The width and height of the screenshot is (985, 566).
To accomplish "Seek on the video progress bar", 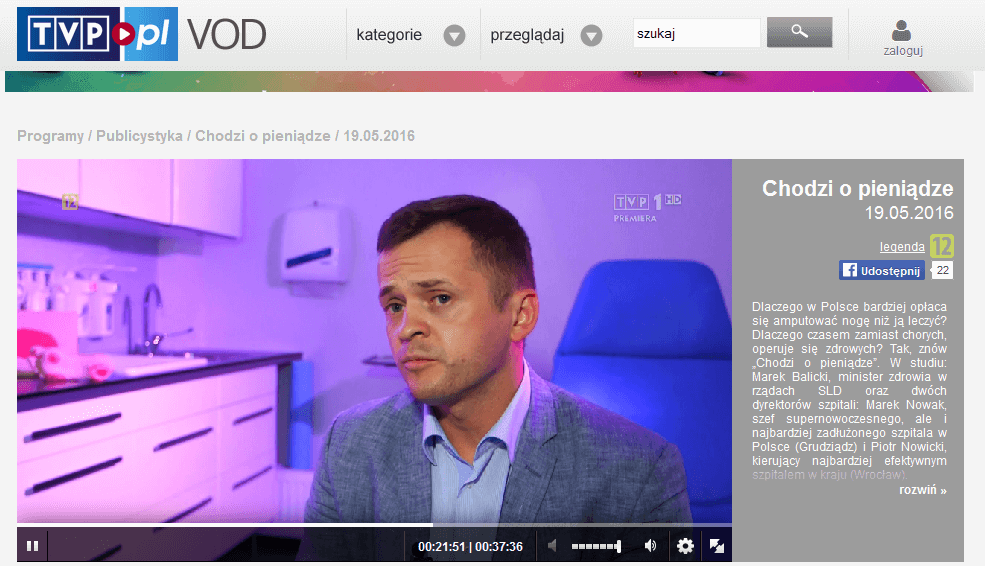I will pos(374,525).
